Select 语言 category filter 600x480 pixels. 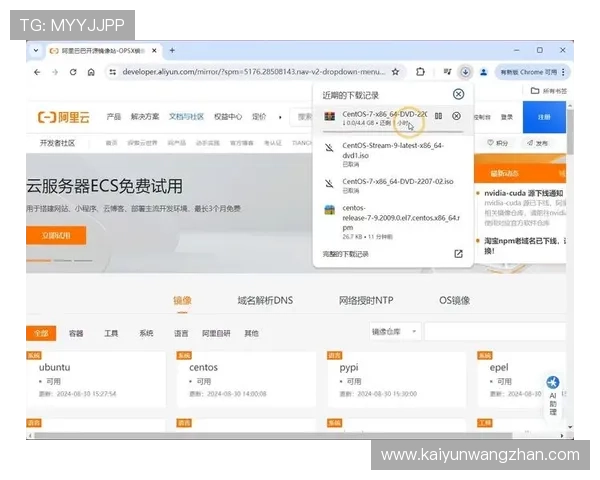pos(181,333)
